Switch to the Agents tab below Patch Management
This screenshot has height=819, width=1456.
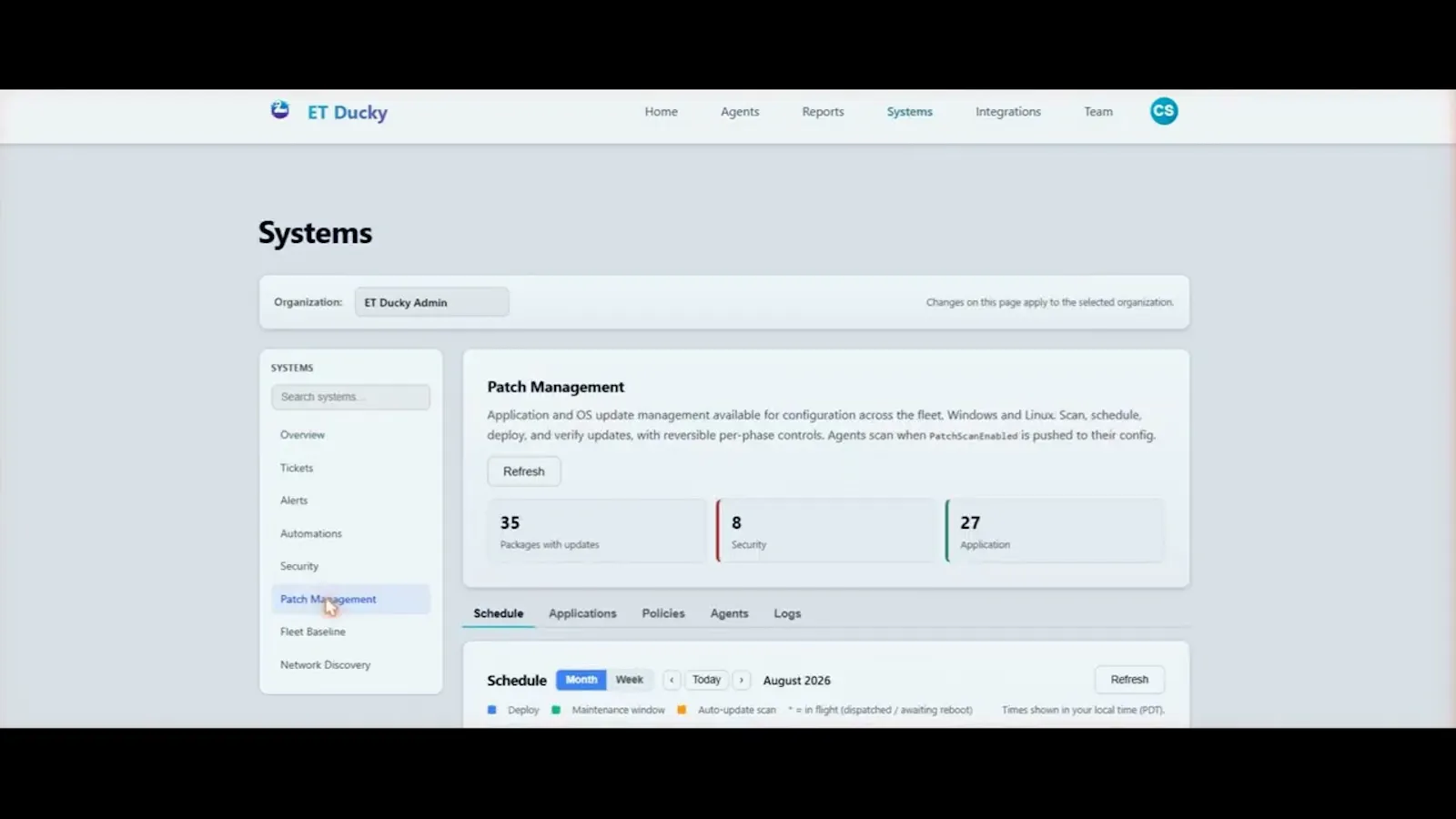pos(730,613)
